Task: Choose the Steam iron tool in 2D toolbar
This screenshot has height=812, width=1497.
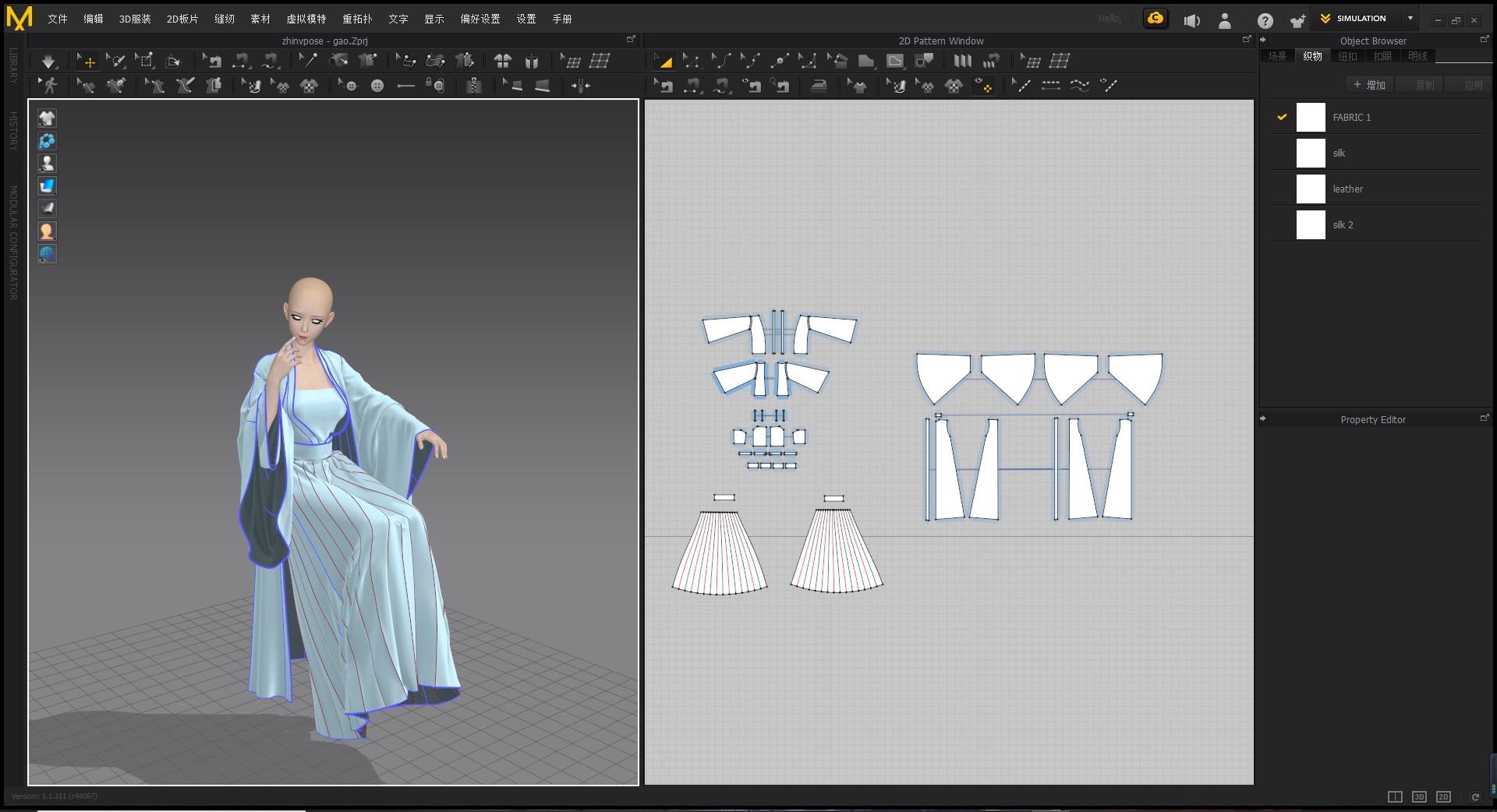Action: point(818,86)
